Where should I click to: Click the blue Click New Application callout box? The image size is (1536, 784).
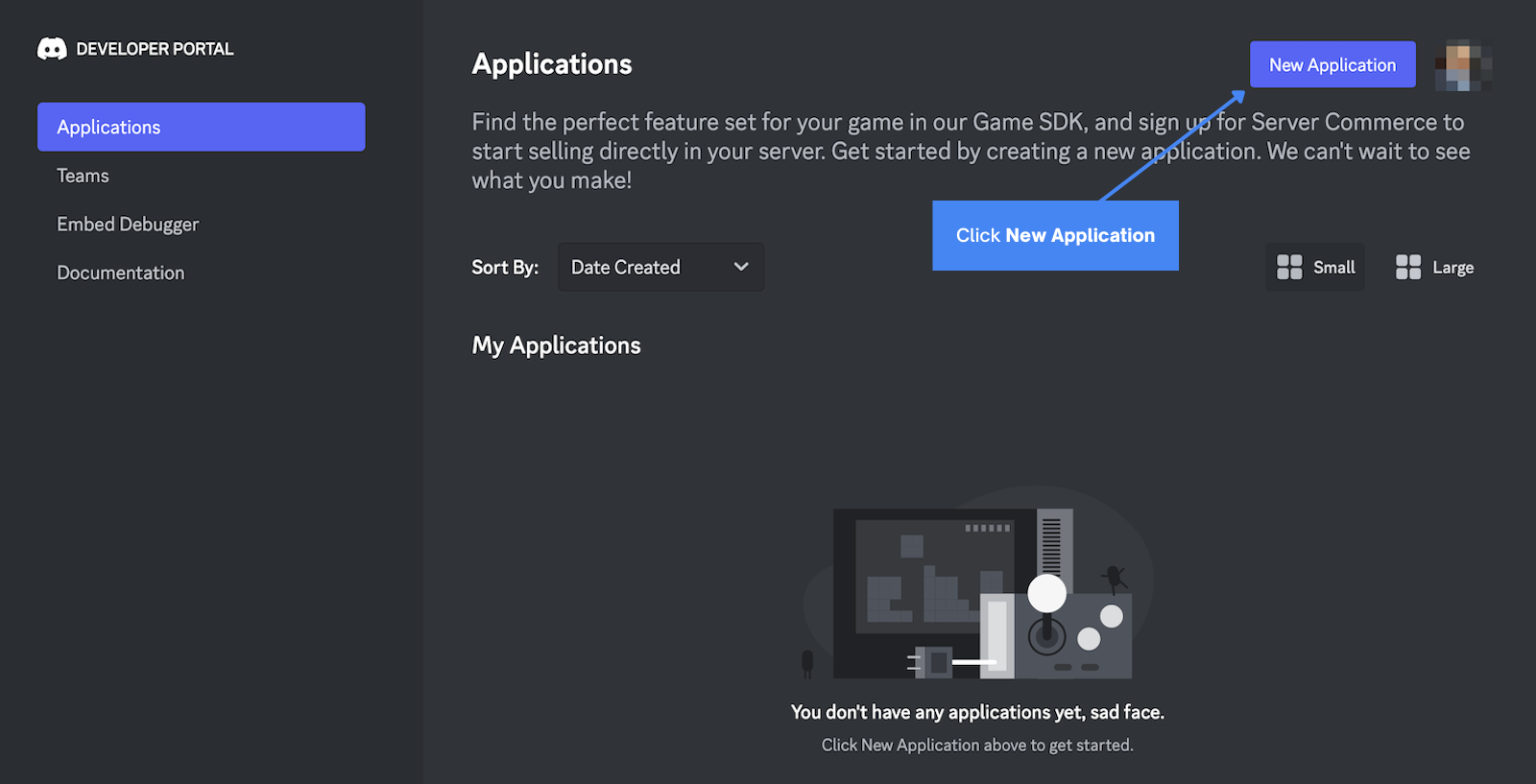click(x=1055, y=235)
